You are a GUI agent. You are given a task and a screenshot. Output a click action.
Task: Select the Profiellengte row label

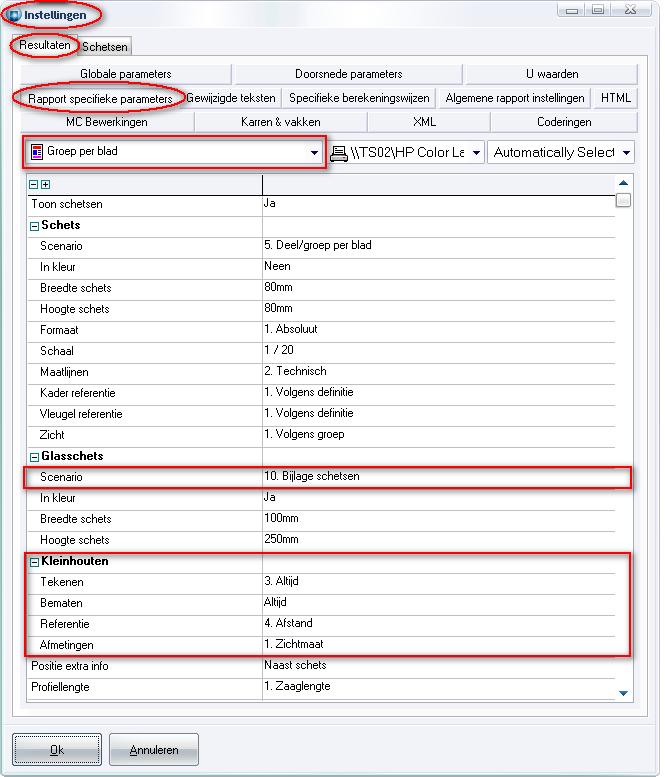(60, 687)
